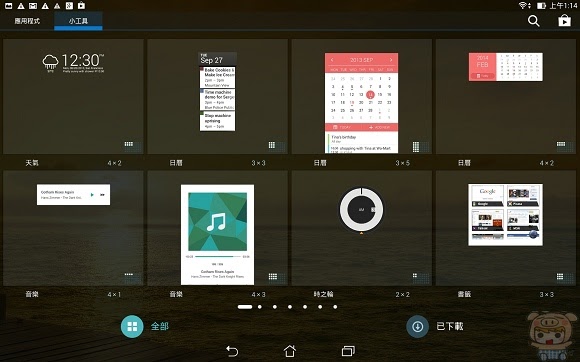Switch to the 小工具 tab

(x=78, y=21)
